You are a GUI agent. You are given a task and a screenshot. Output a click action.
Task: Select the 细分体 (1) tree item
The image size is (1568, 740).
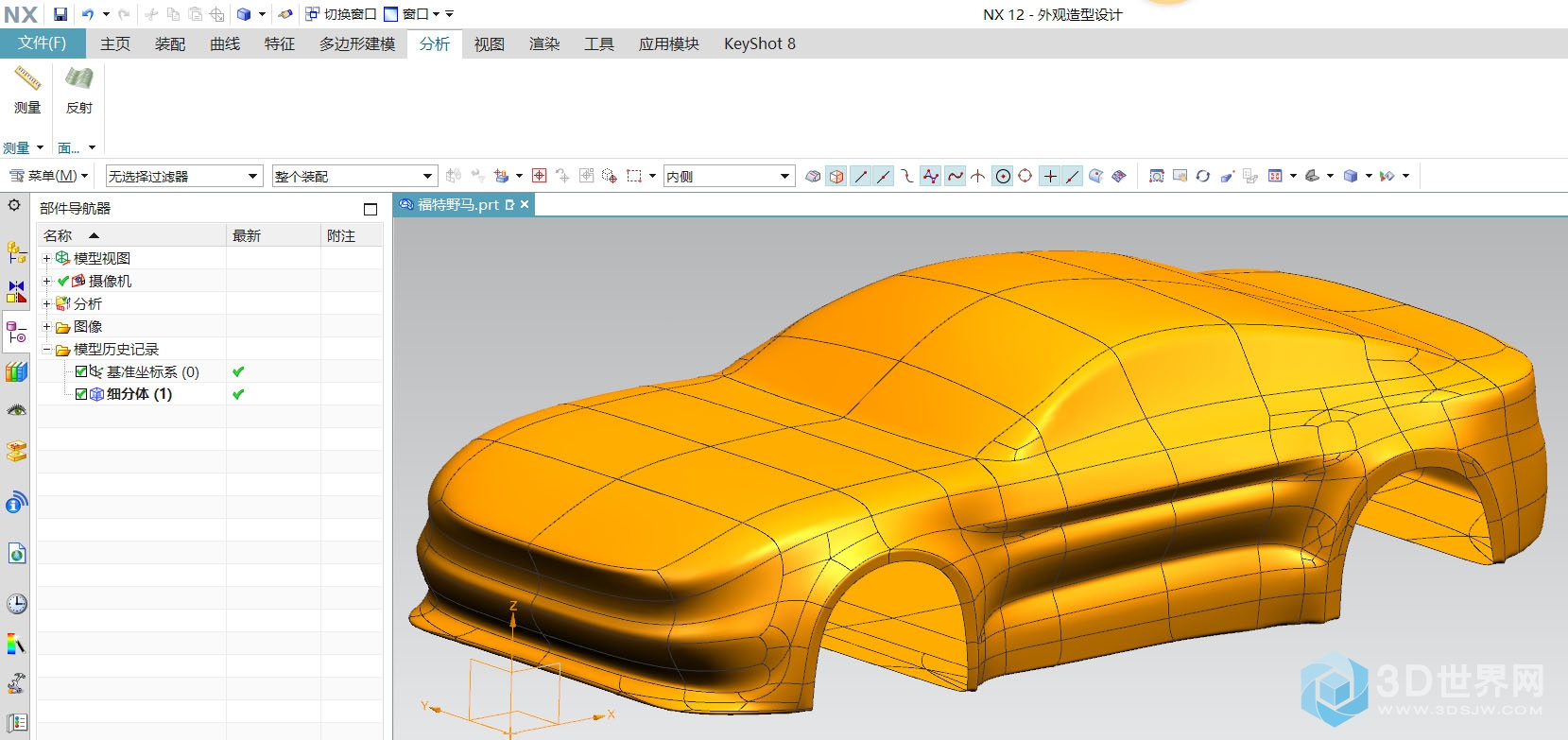click(139, 394)
